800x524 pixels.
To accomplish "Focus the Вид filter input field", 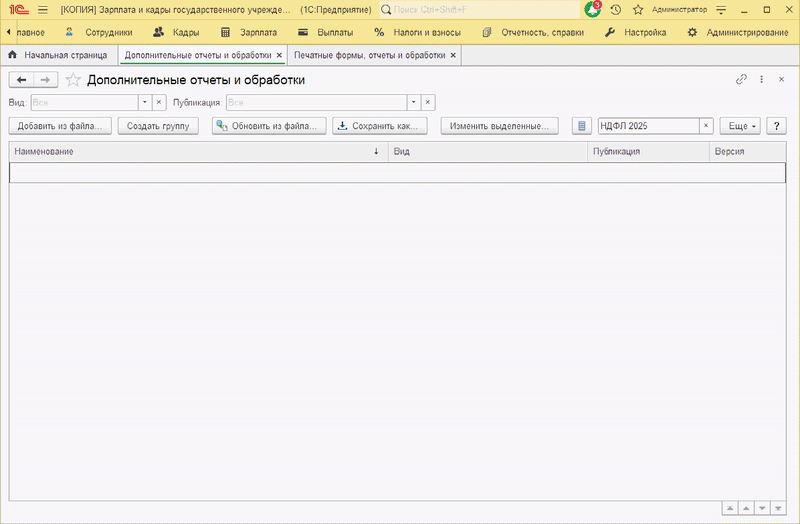I will (85, 103).
